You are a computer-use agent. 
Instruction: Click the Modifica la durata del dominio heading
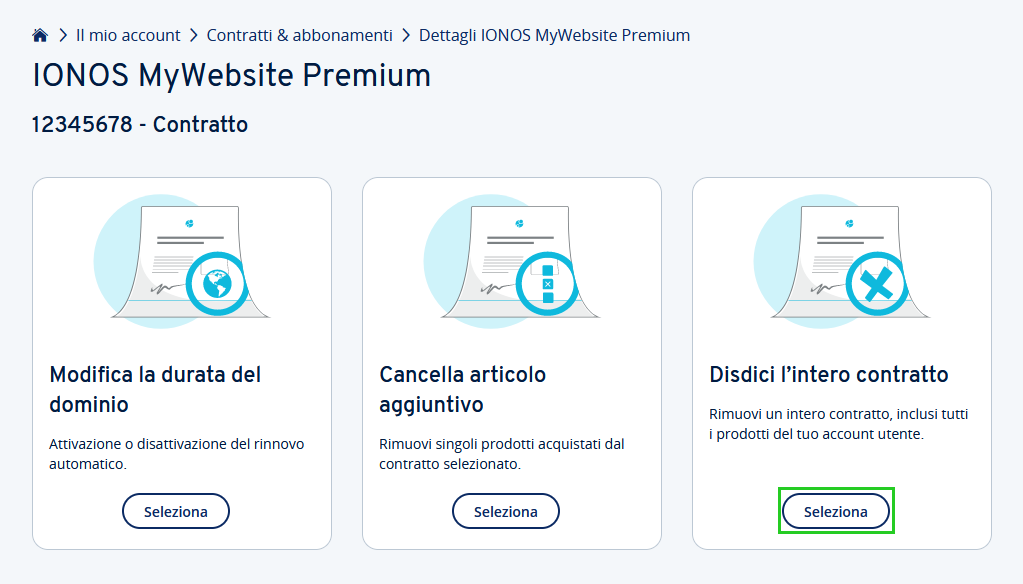155,390
